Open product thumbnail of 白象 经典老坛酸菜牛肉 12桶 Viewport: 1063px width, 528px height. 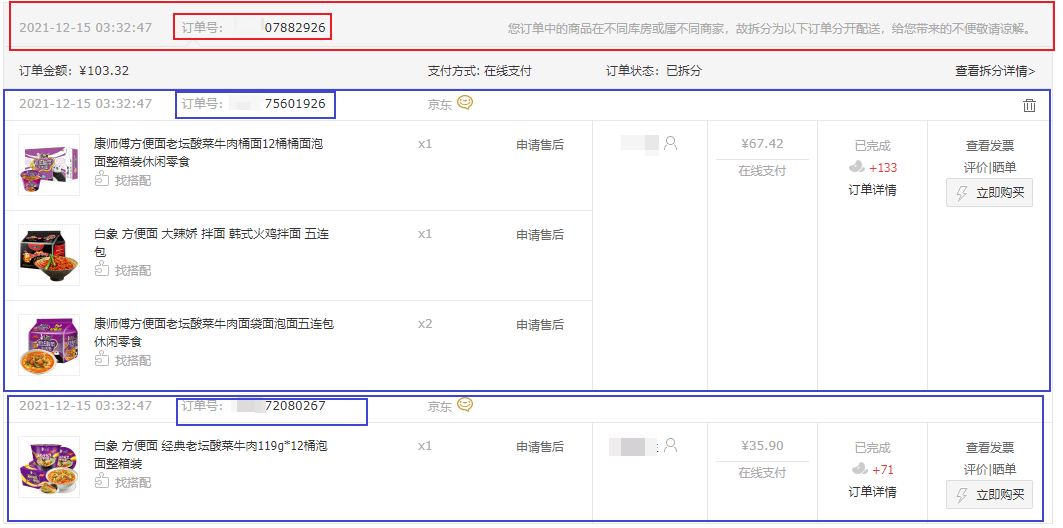click(x=49, y=467)
